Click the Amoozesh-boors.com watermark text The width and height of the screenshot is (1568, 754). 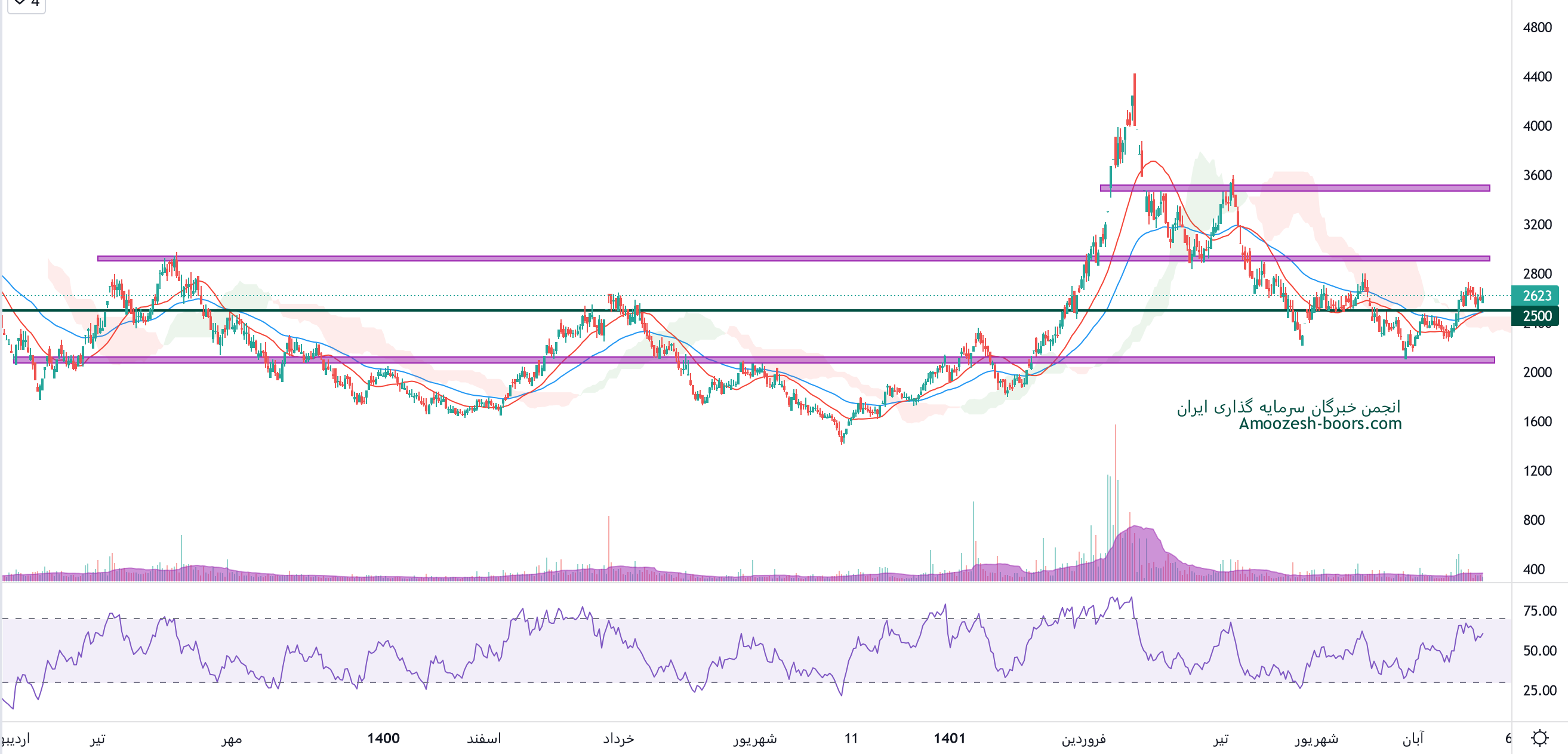coord(1320,423)
